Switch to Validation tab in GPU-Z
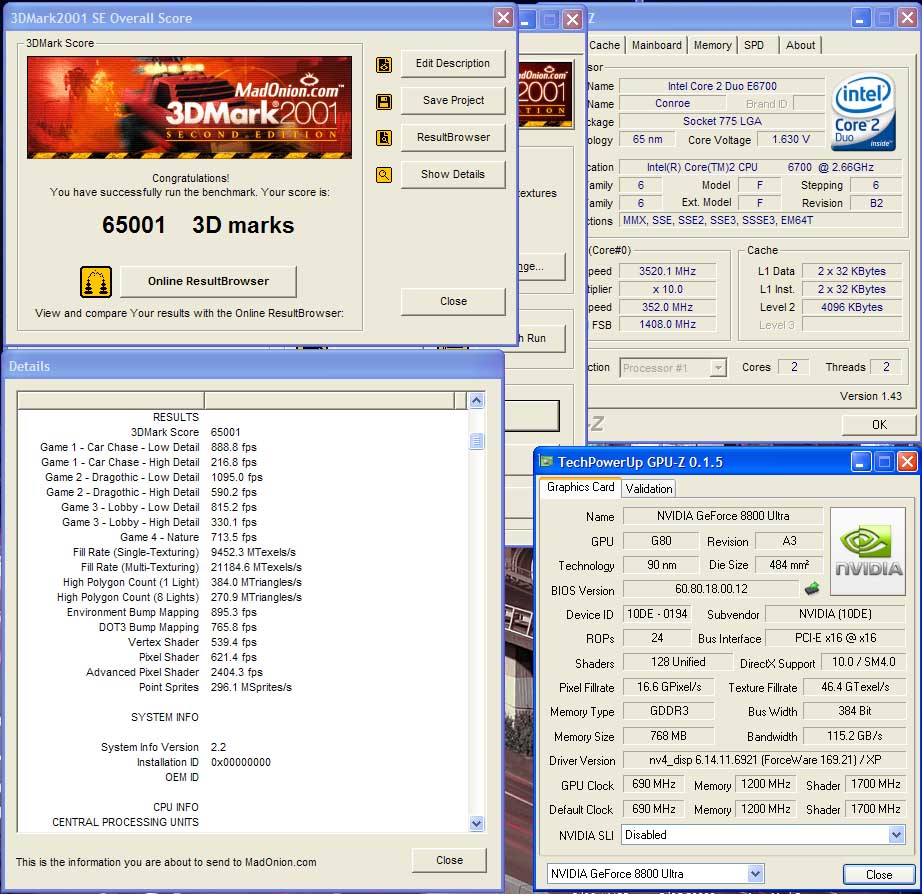922x894 pixels. pyautogui.click(x=649, y=489)
